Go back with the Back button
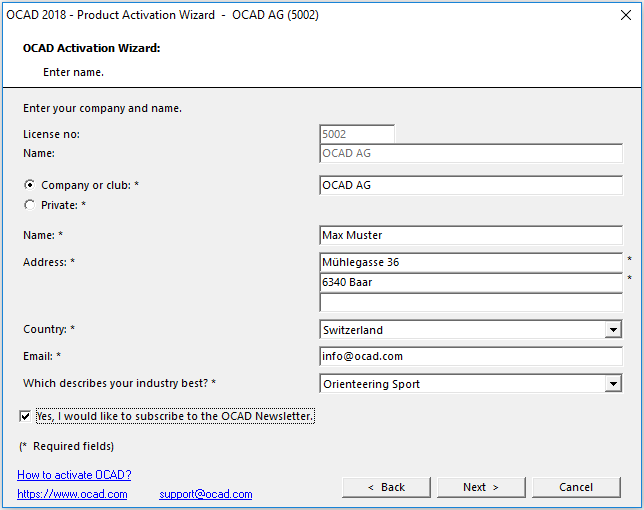The width and height of the screenshot is (644, 510). pyautogui.click(x=386, y=487)
